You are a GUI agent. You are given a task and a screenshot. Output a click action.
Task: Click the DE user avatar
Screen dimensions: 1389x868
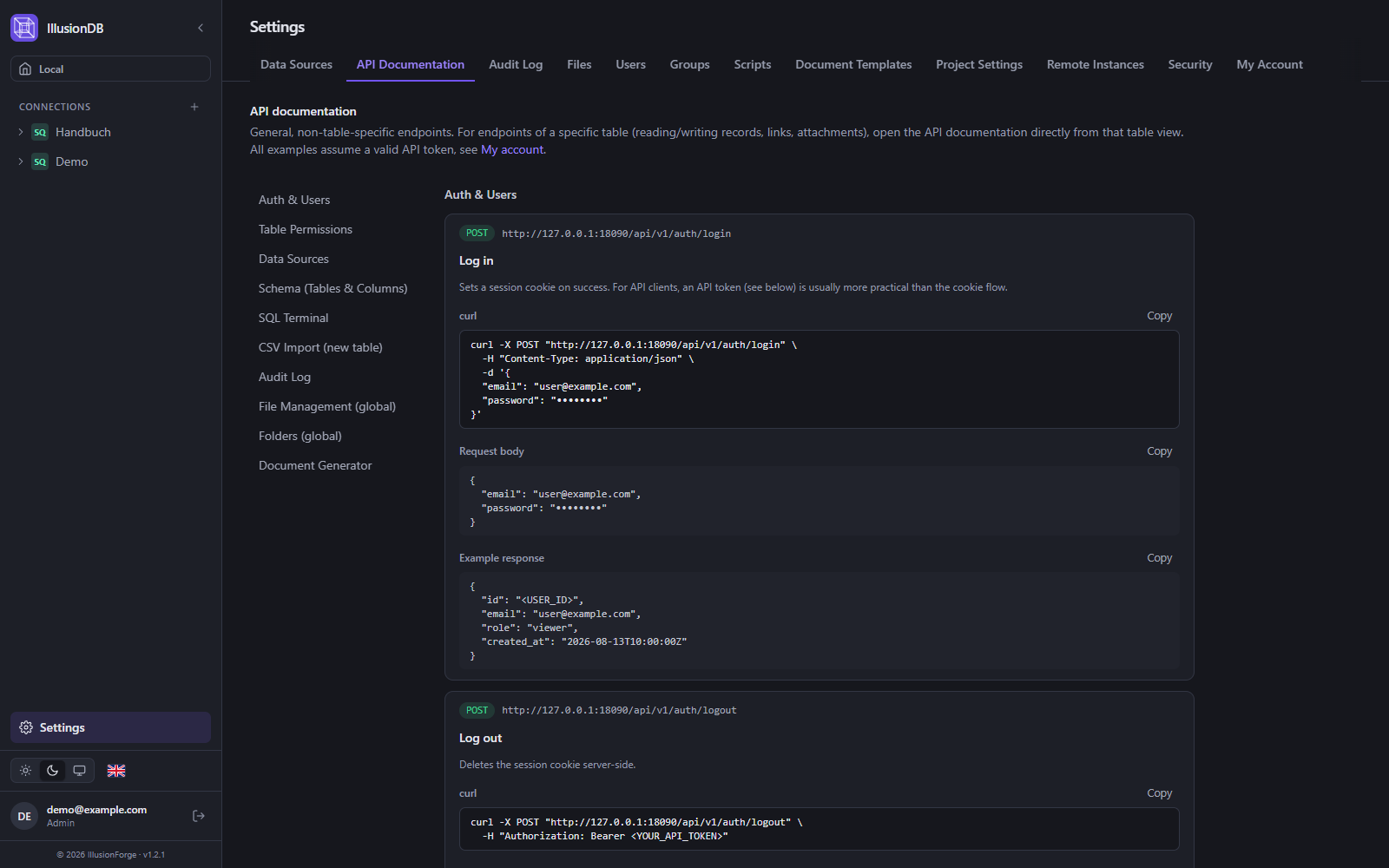(x=24, y=816)
